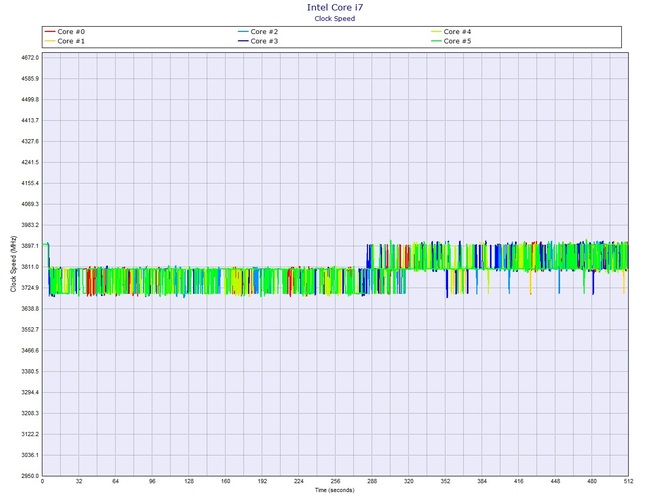
Task: Click the Clock Speed subtitle
Action: 335,18
